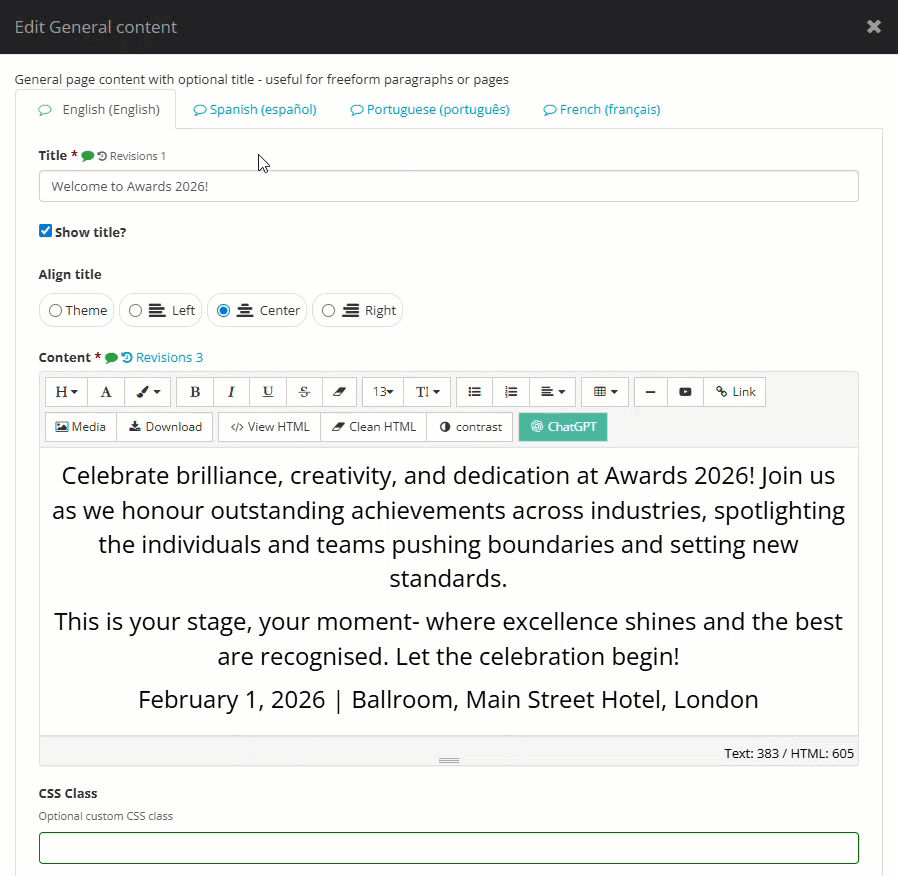Toggle underline formatting
Image resolution: width=898 pixels, height=876 pixels.
coord(268,391)
